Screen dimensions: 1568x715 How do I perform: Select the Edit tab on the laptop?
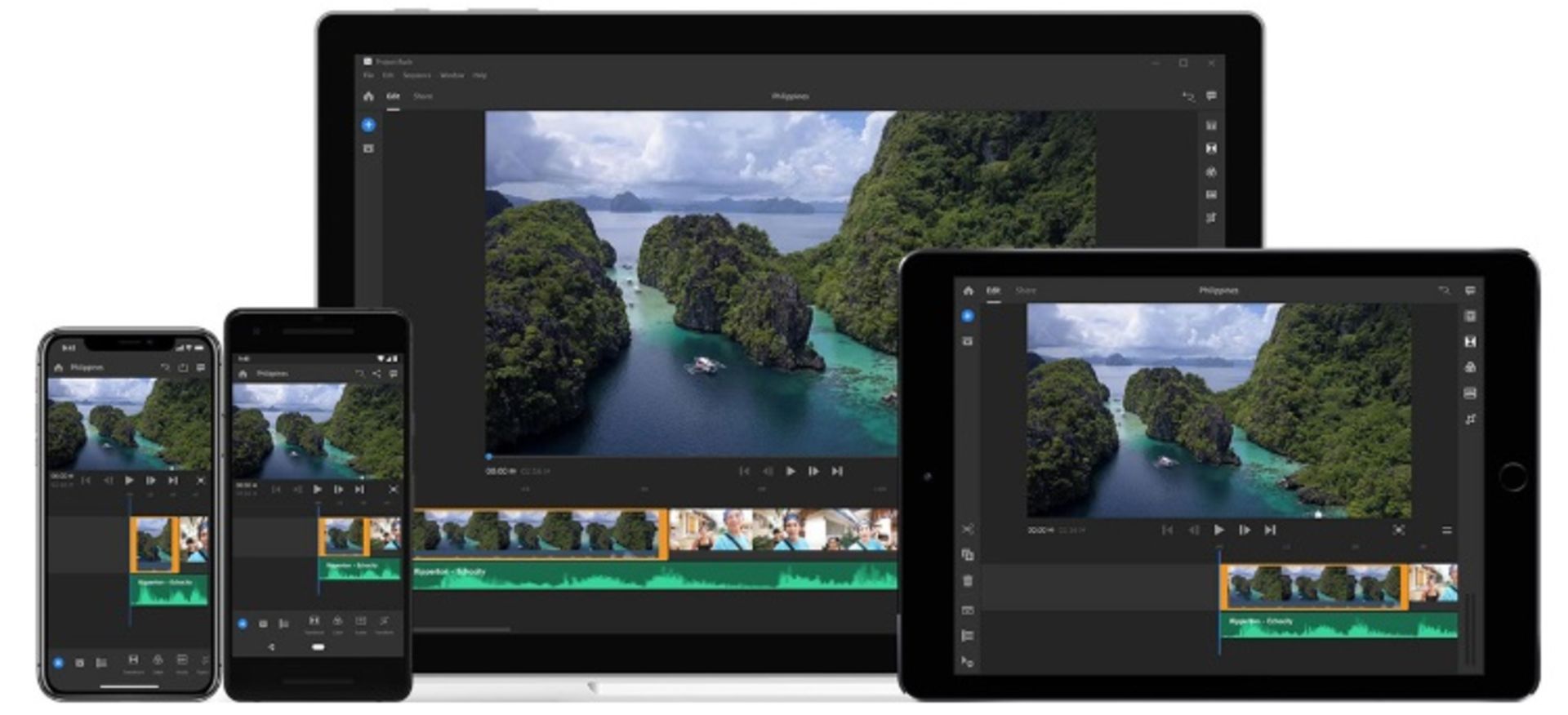pos(393,96)
